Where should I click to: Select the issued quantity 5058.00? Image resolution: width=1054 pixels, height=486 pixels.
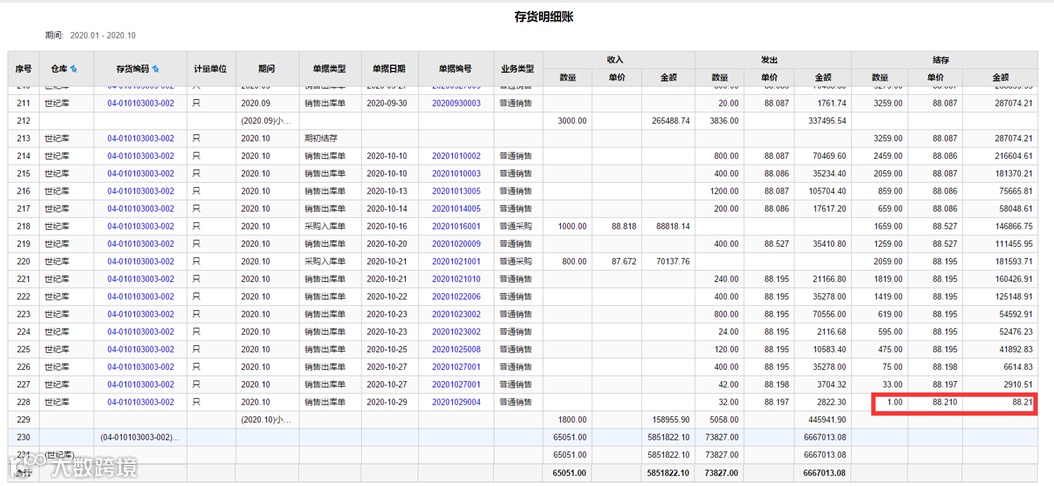point(725,419)
